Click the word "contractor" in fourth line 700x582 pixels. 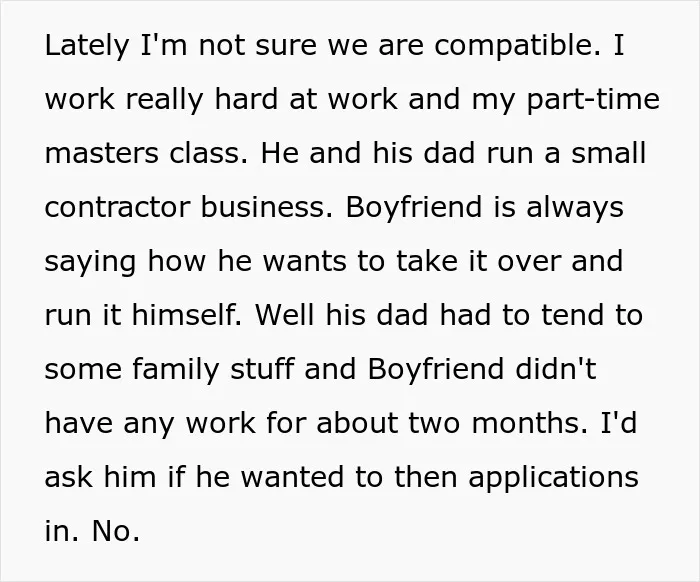pyautogui.click(x=117, y=208)
